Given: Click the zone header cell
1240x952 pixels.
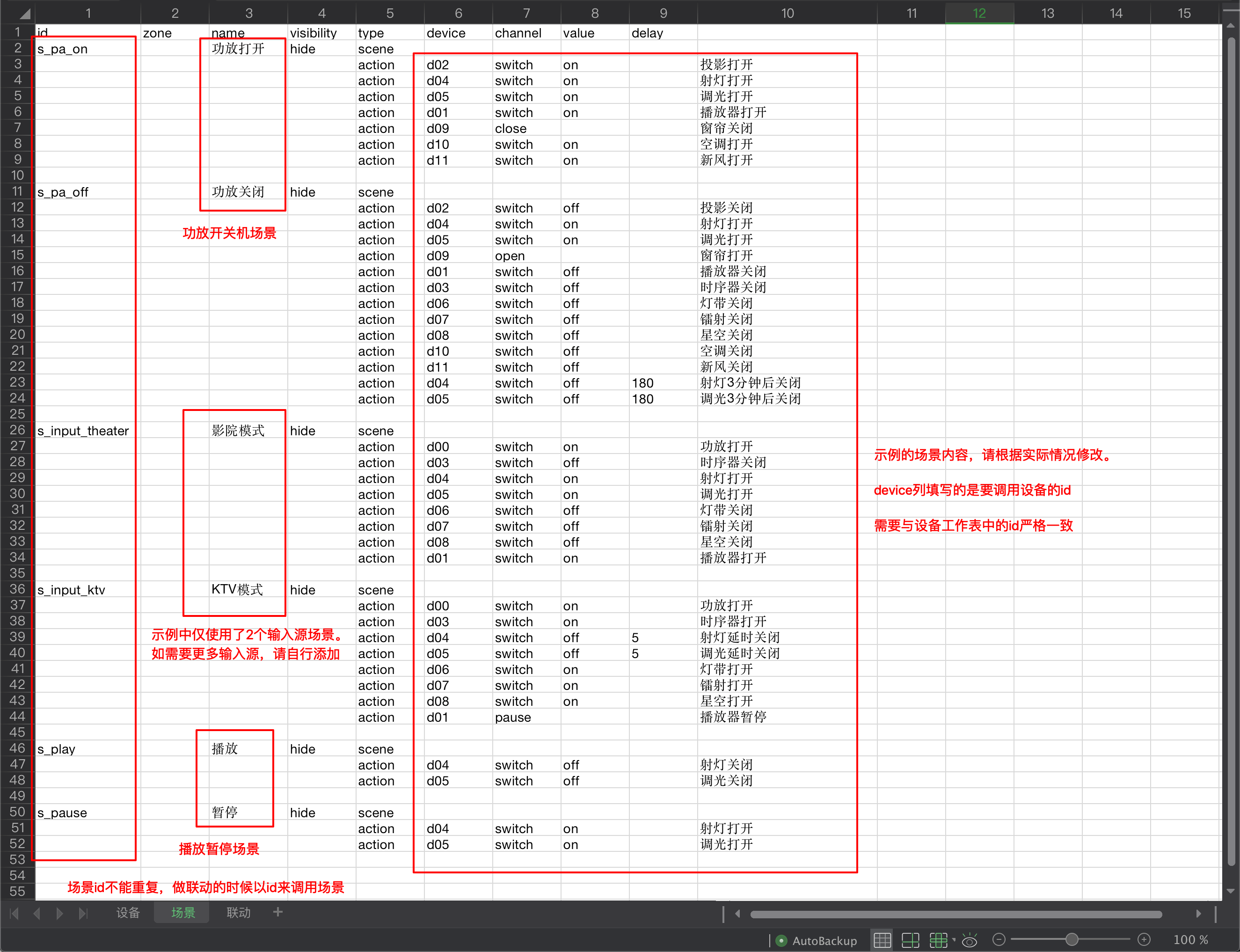Looking at the screenshot, I should pos(175,33).
